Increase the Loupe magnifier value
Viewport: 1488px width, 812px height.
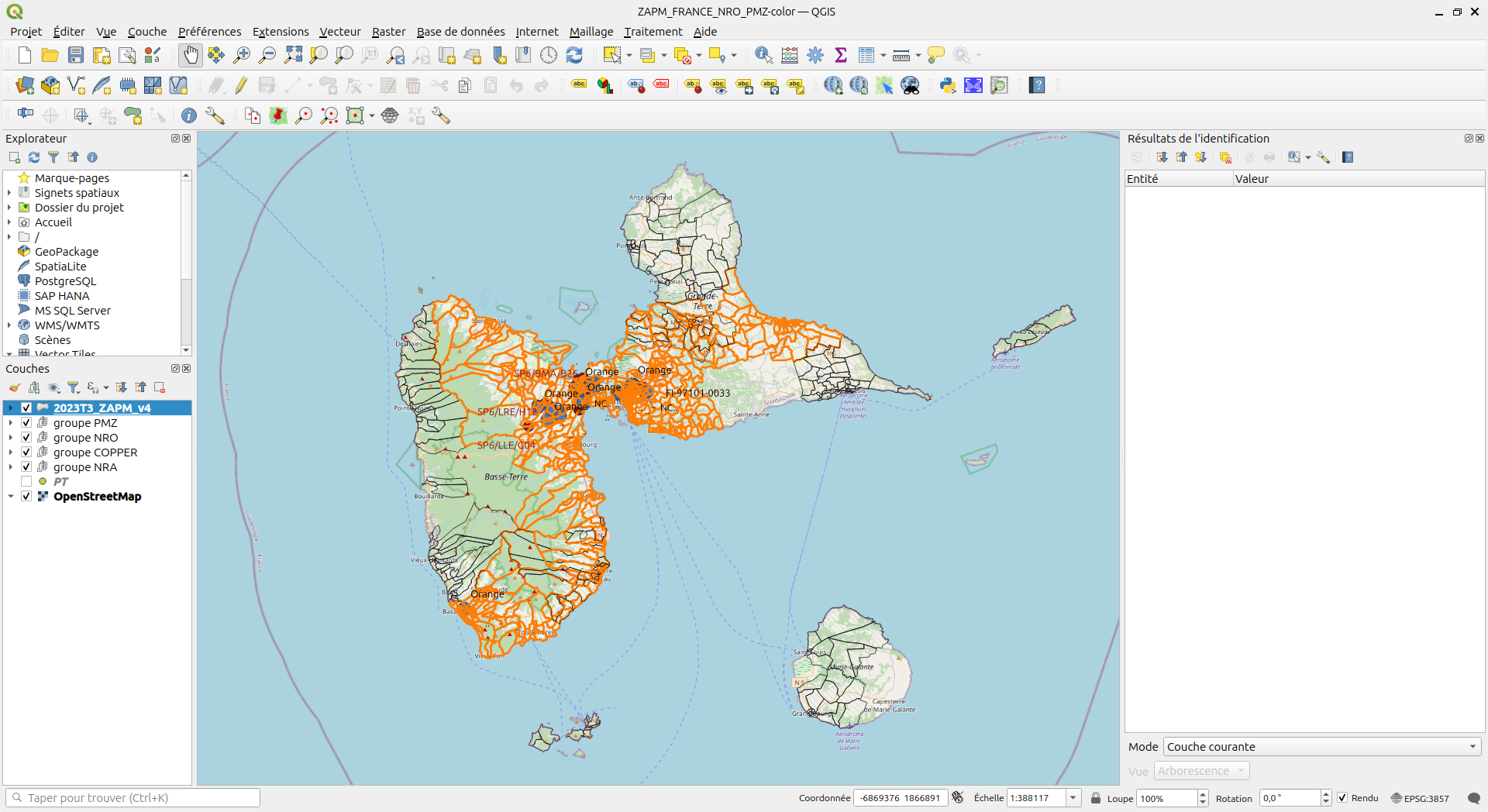(1203, 794)
